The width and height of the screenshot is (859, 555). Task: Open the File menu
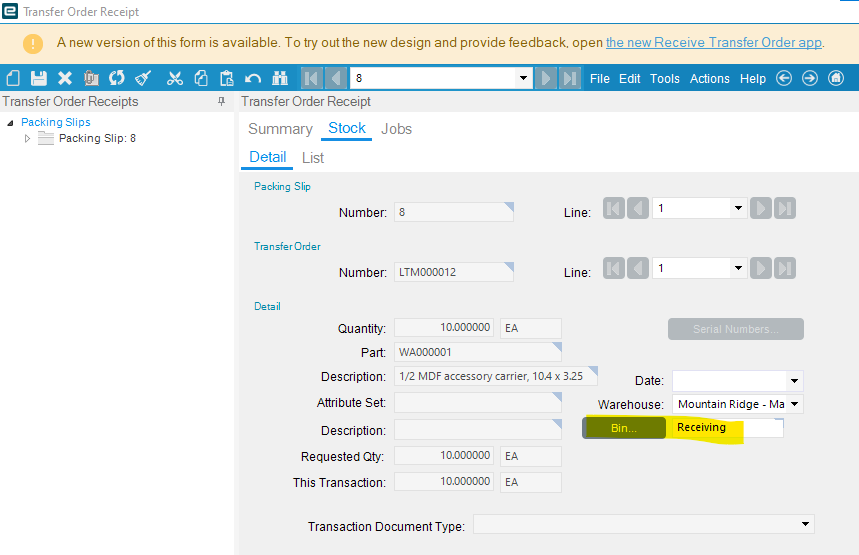pyautogui.click(x=599, y=79)
